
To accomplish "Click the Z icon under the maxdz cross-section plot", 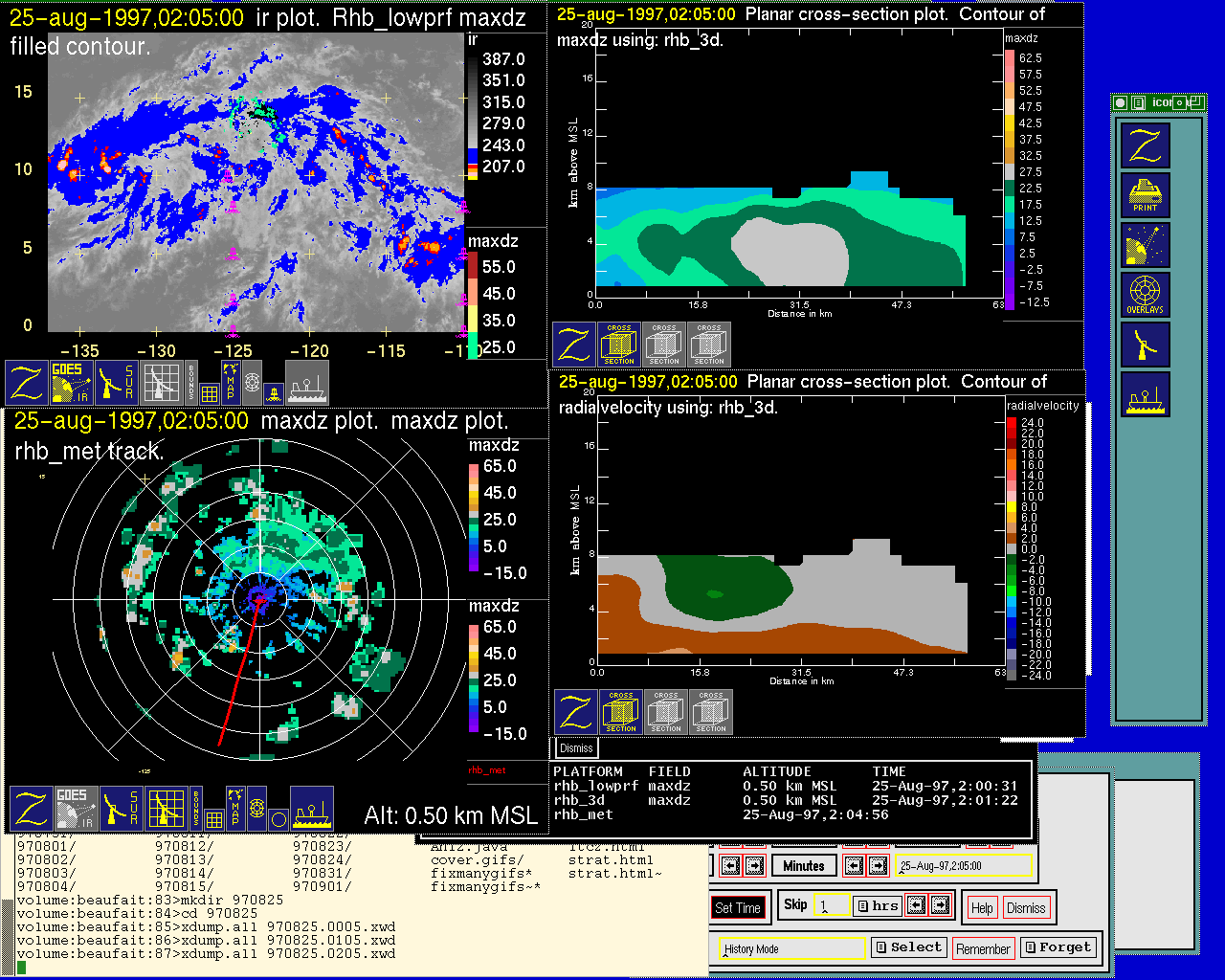I will point(574,345).
